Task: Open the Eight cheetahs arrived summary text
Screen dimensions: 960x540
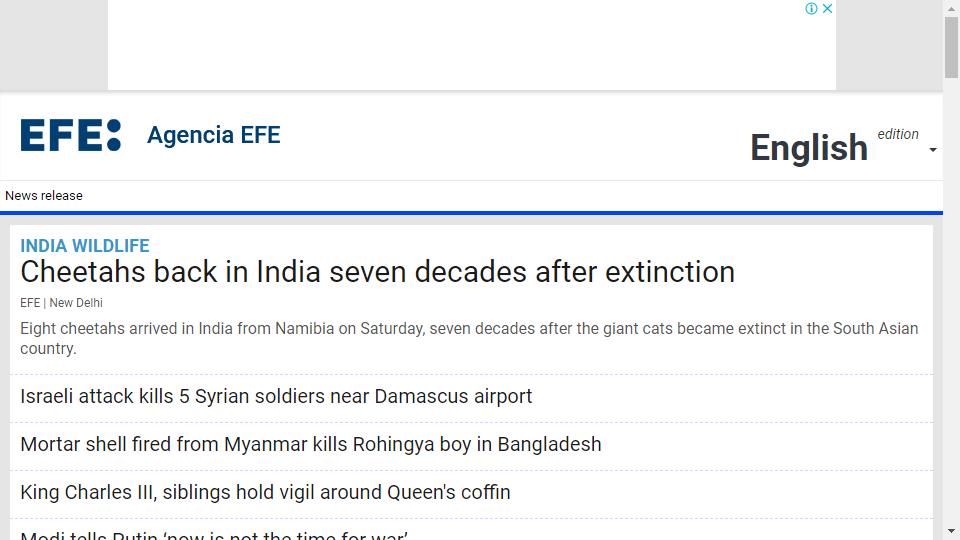Action: tap(469, 338)
